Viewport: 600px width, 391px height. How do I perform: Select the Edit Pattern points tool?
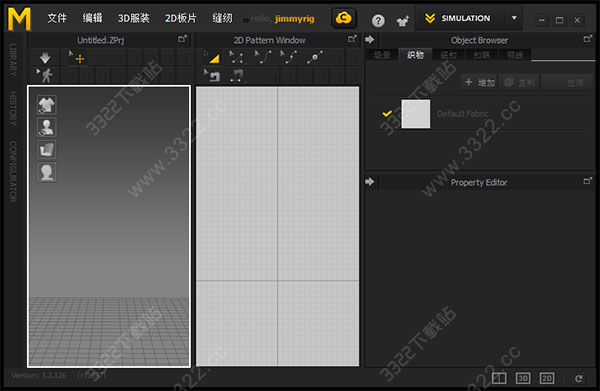pyautogui.click(x=236, y=57)
